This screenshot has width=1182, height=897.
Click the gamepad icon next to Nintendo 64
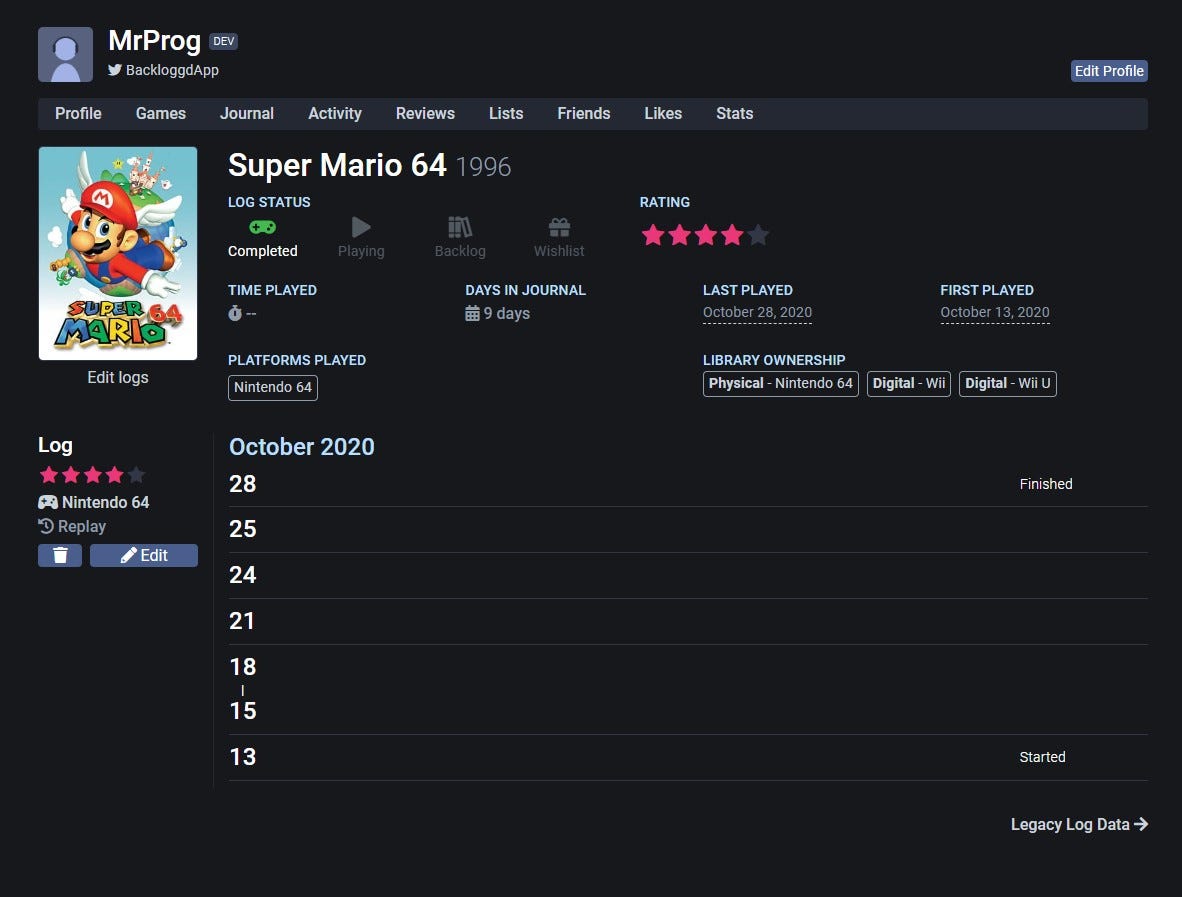pos(47,502)
